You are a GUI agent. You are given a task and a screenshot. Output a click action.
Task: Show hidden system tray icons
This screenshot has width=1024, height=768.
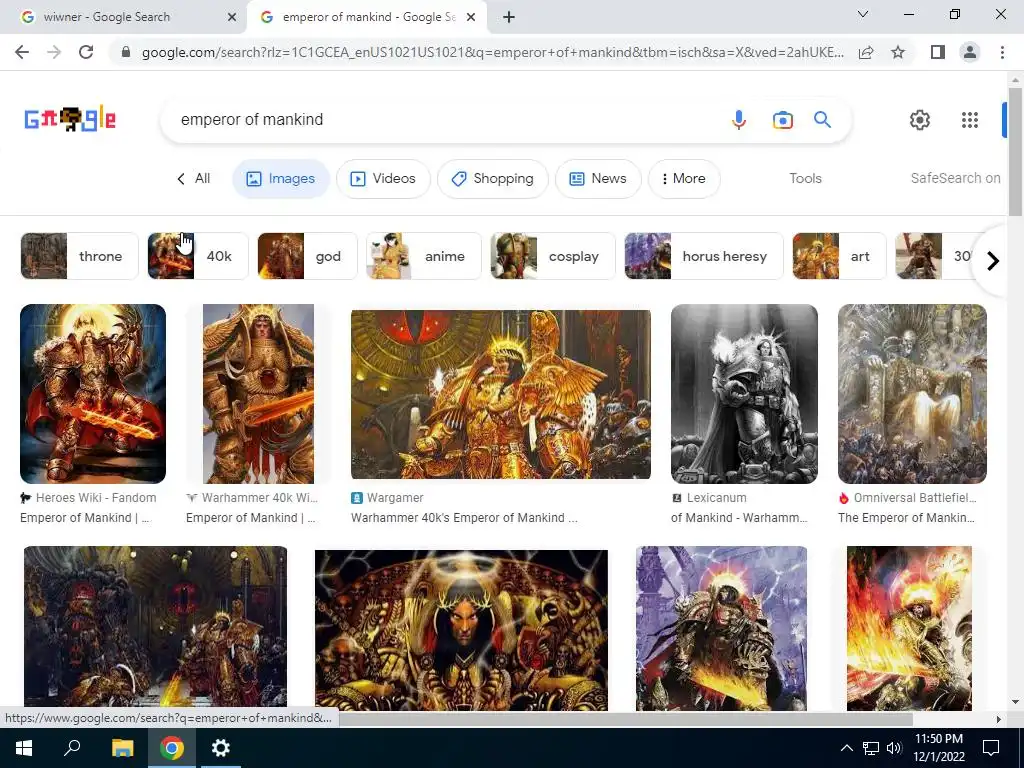tap(846, 748)
